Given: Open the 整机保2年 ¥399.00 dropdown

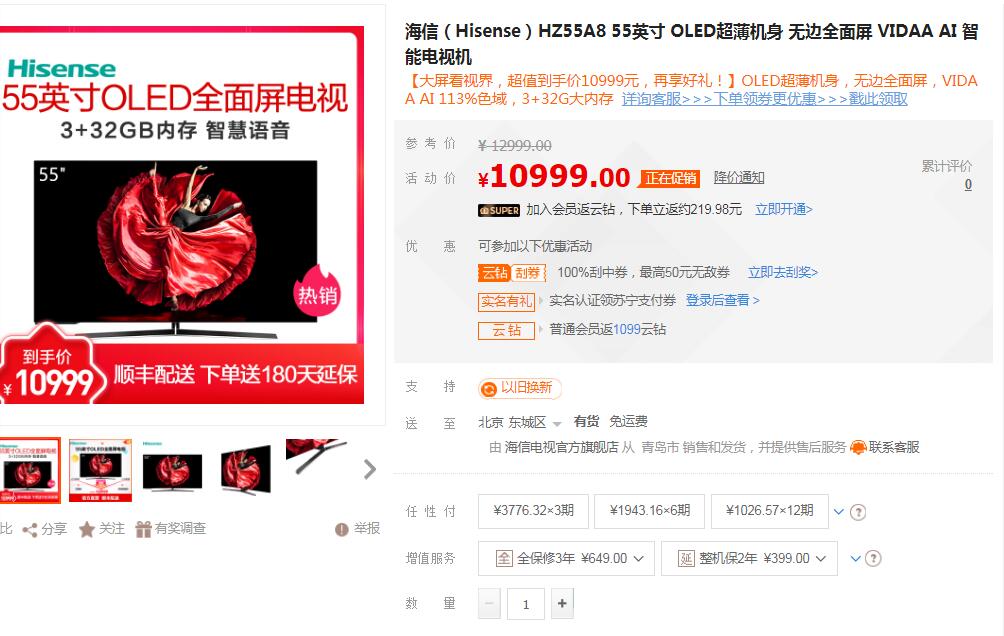Looking at the screenshot, I should pyautogui.click(x=749, y=559).
